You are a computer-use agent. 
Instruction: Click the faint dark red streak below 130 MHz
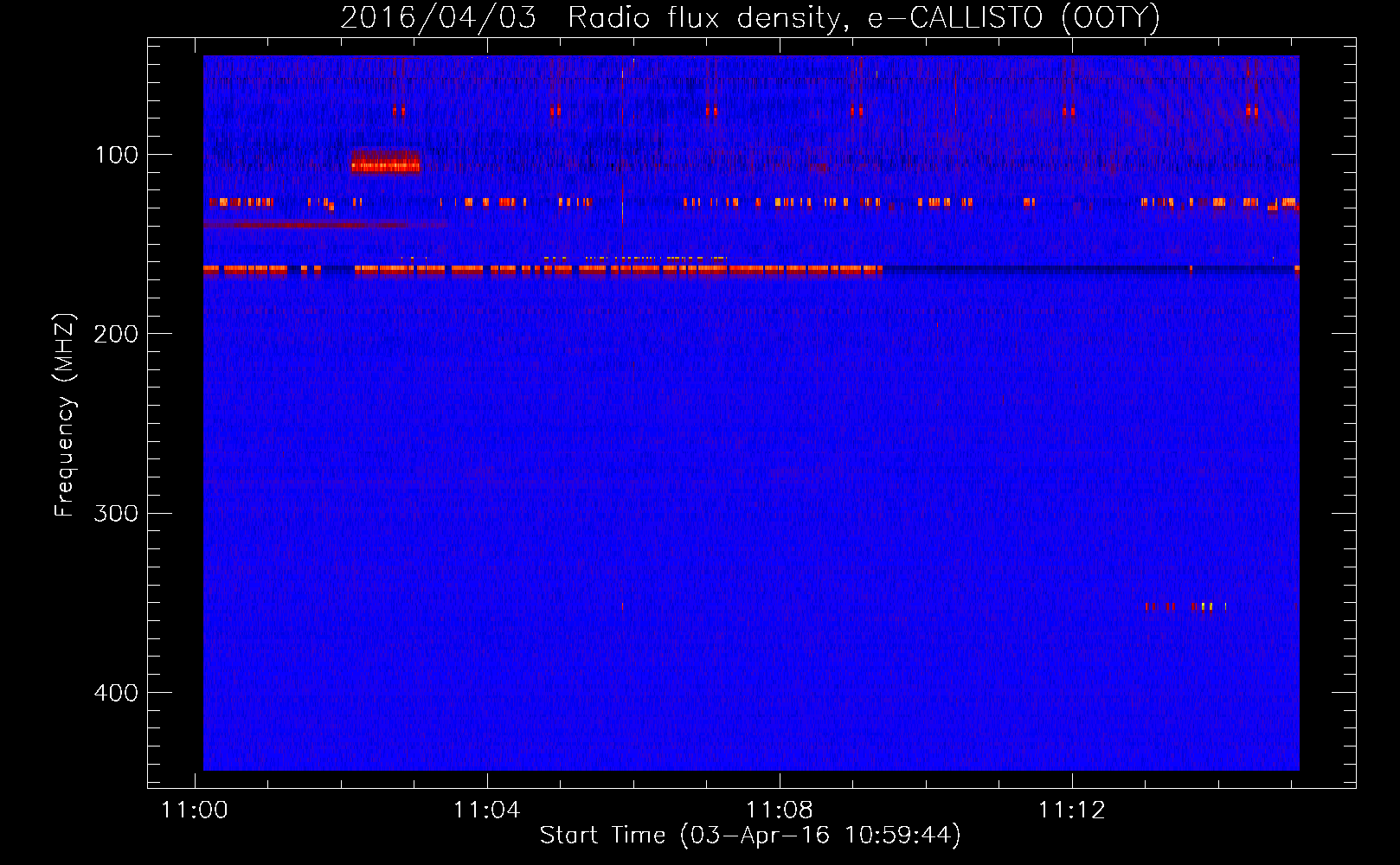click(325, 225)
